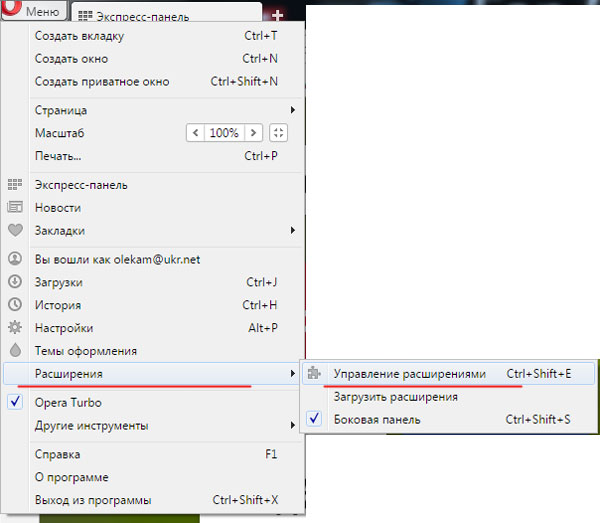This screenshot has width=600, height=523.
Task: Click the account profile icon next to olekam@ukr.net
Action: point(15,259)
